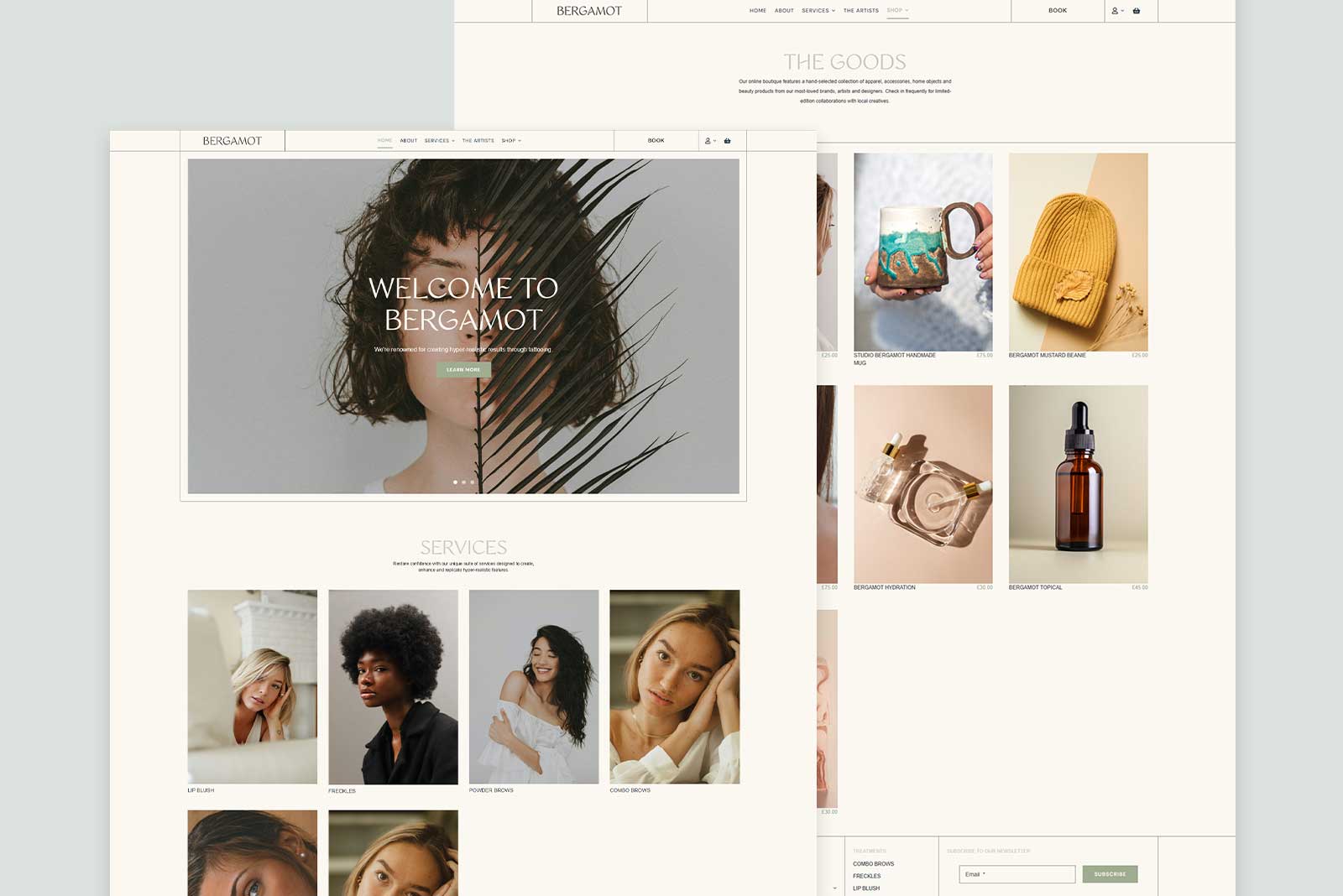The width and height of the screenshot is (1343, 896).
Task: Open The Artists menu item on home page
Action: tap(478, 141)
